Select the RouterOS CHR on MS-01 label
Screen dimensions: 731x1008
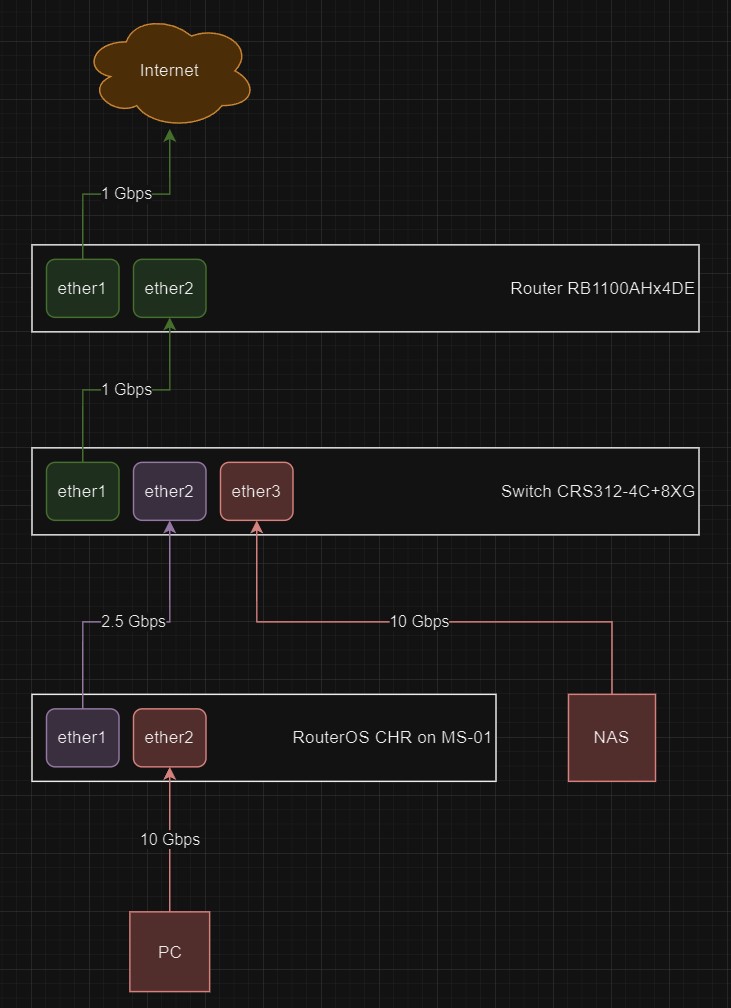(x=392, y=737)
